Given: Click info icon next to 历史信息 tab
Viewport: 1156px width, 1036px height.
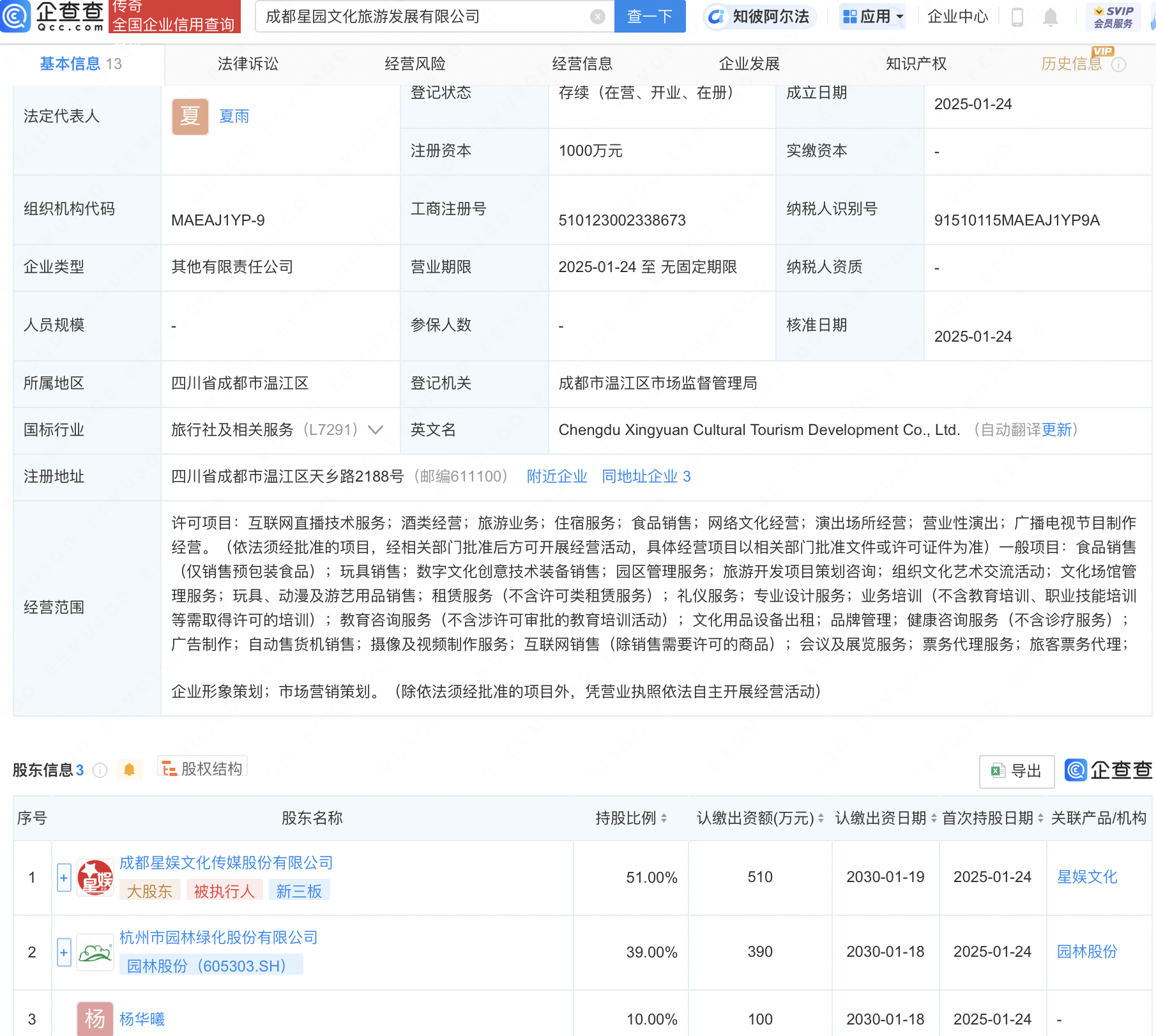Looking at the screenshot, I should click(1119, 65).
